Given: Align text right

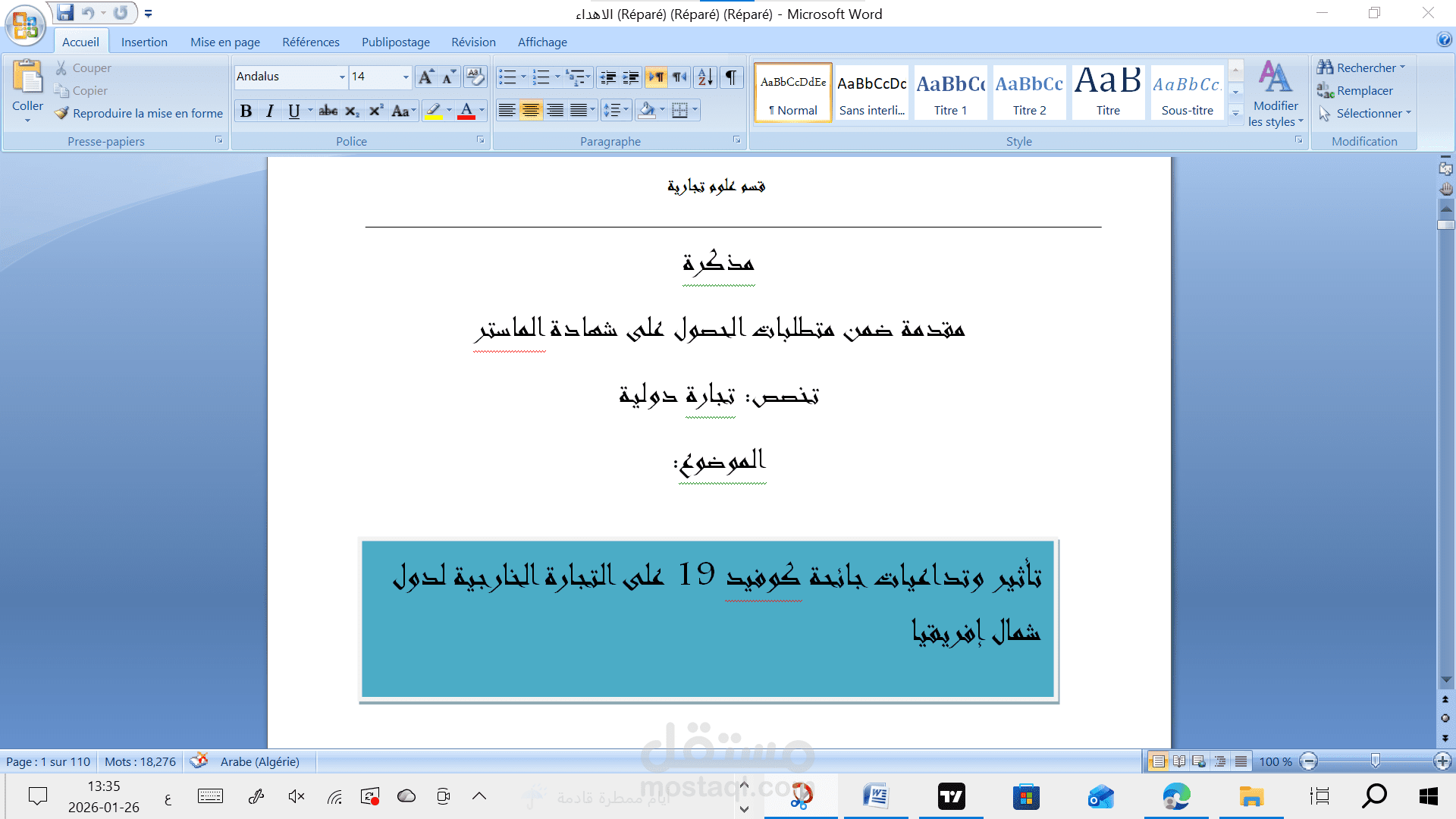Looking at the screenshot, I should click(x=555, y=111).
